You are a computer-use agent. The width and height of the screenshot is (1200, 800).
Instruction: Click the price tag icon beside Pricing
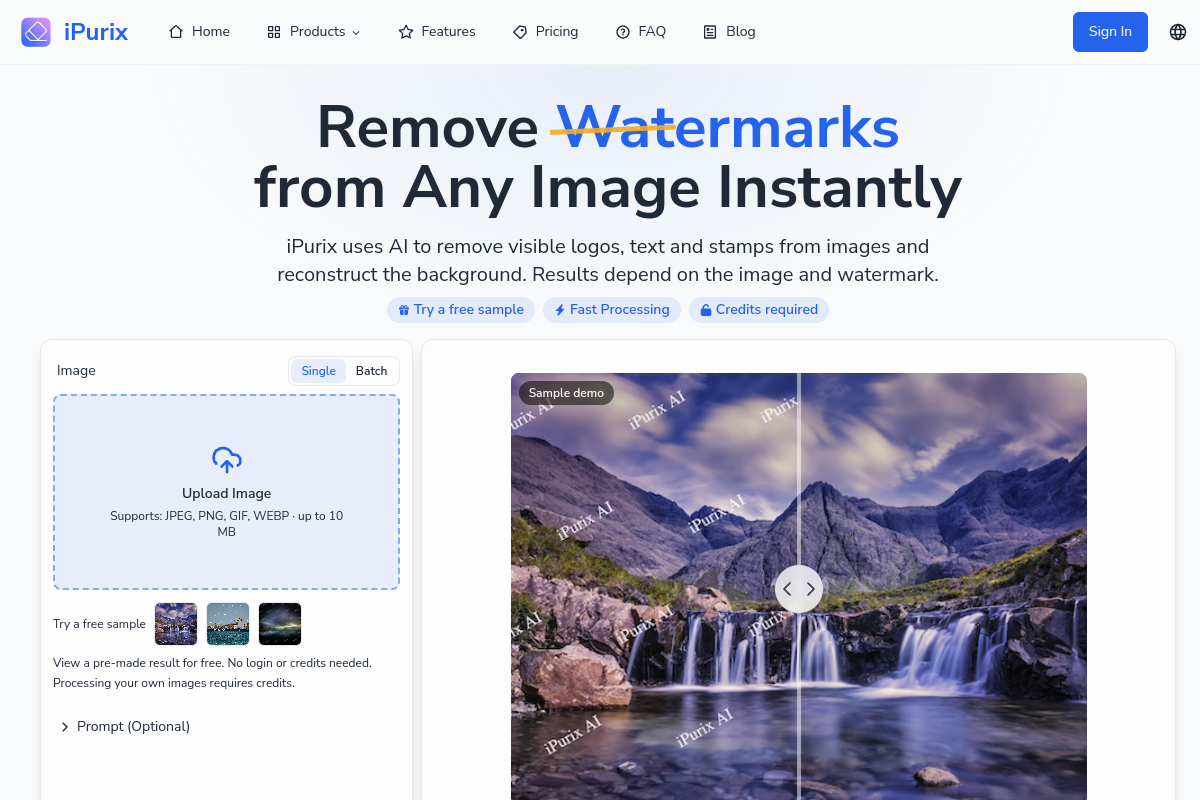point(520,32)
